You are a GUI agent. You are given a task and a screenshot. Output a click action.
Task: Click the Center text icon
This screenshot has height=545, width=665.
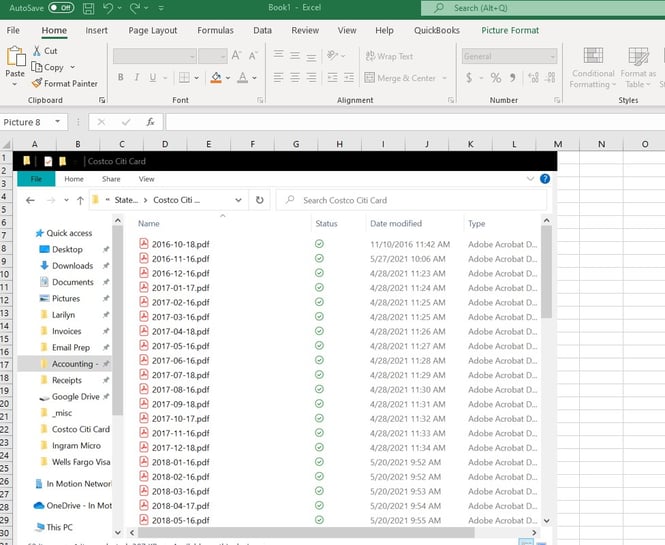(x=295, y=78)
